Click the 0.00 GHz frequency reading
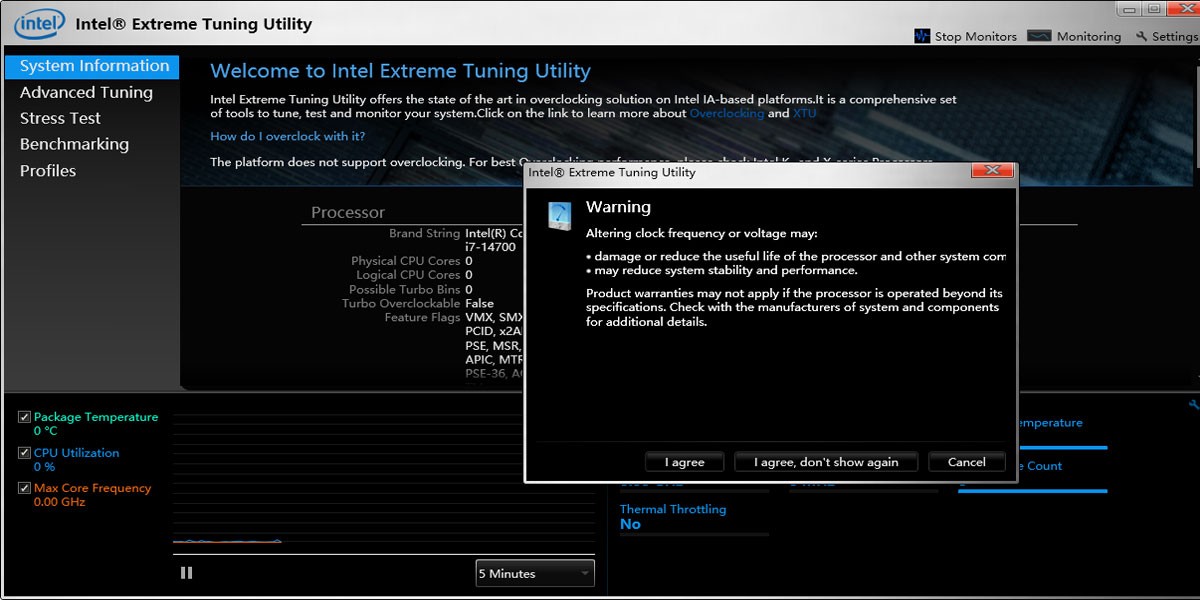The width and height of the screenshot is (1200, 600). [60, 502]
